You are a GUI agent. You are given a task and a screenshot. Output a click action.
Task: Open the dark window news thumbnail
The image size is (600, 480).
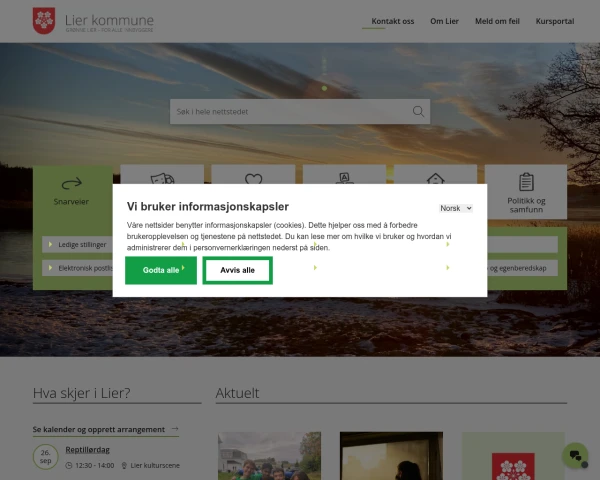(x=391, y=456)
